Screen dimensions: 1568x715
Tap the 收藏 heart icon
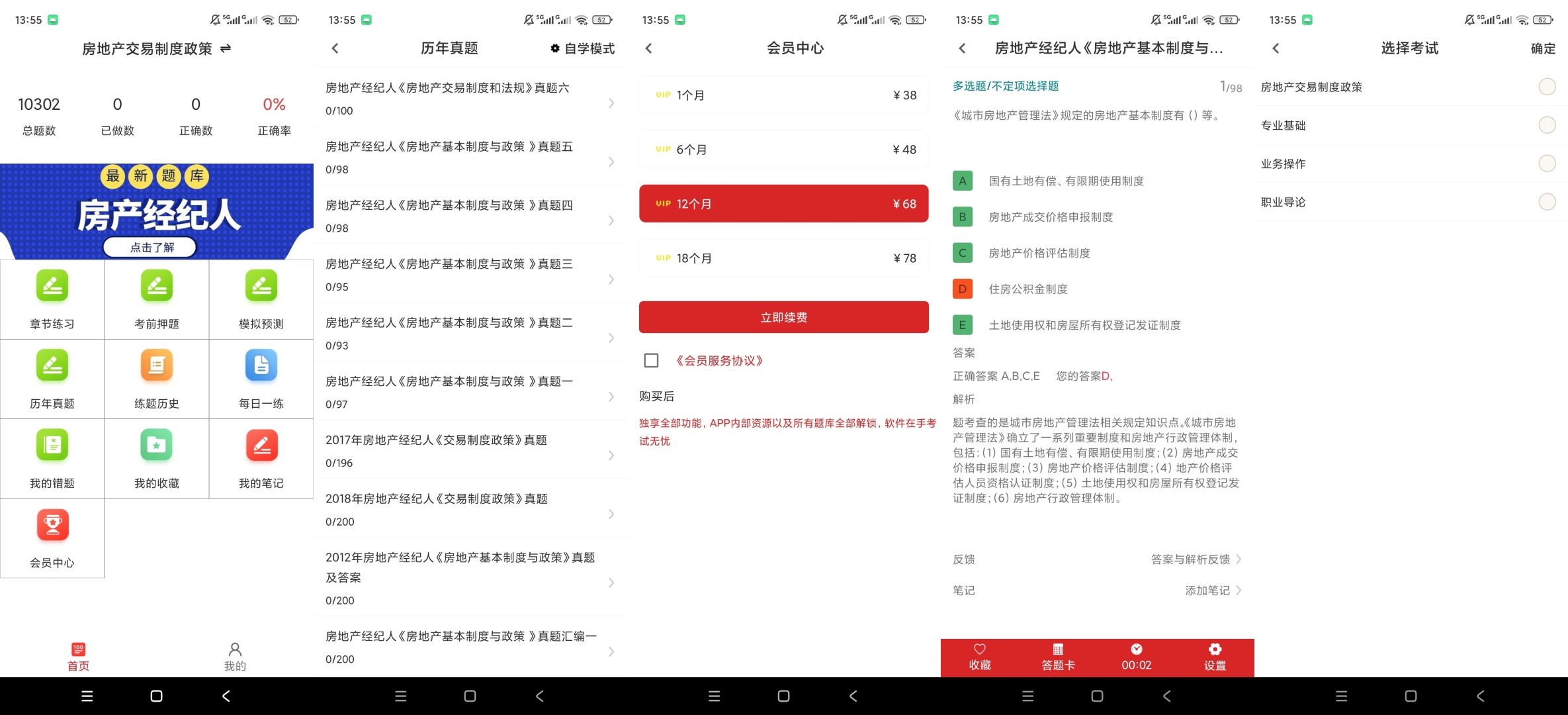(980, 649)
